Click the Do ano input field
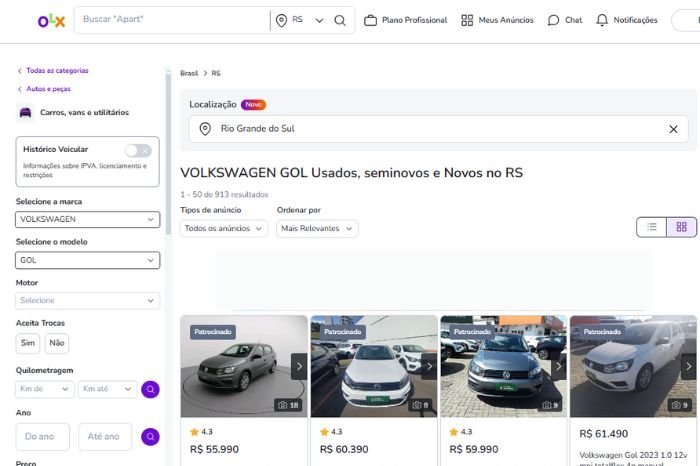 (x=43, y=437)
